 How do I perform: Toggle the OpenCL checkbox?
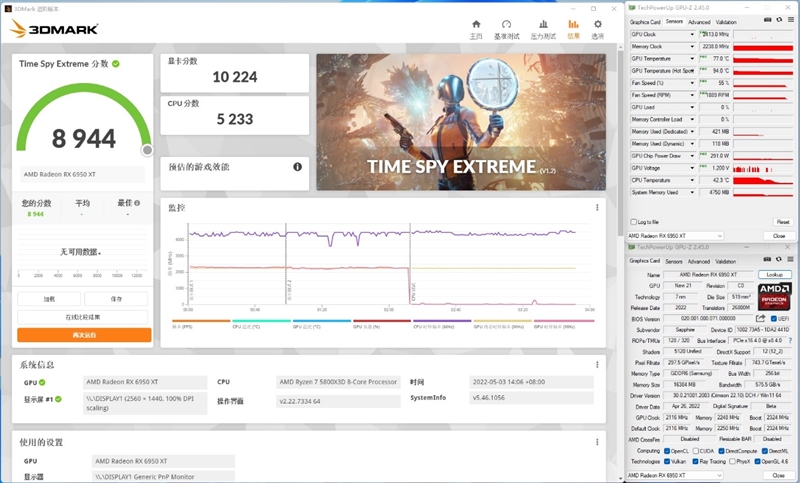(x=666, y=451)
